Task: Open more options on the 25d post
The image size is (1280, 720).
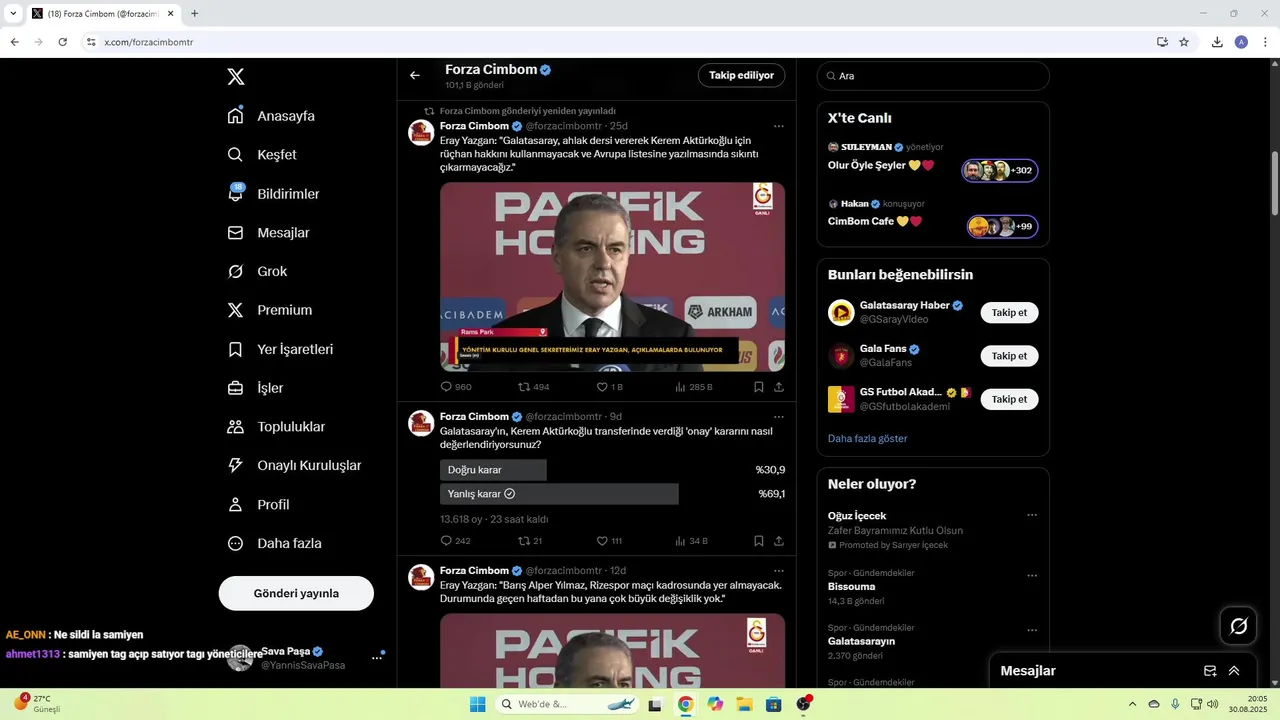Action: [x=779, y=126]
